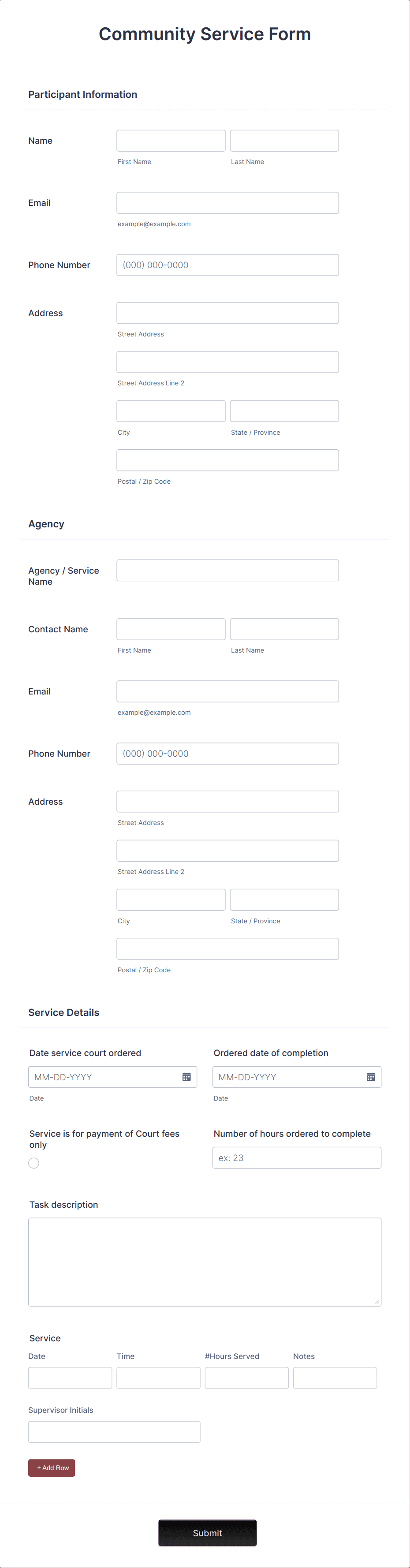
Task: Click the Submit button
Action: tap(208, 1533)
